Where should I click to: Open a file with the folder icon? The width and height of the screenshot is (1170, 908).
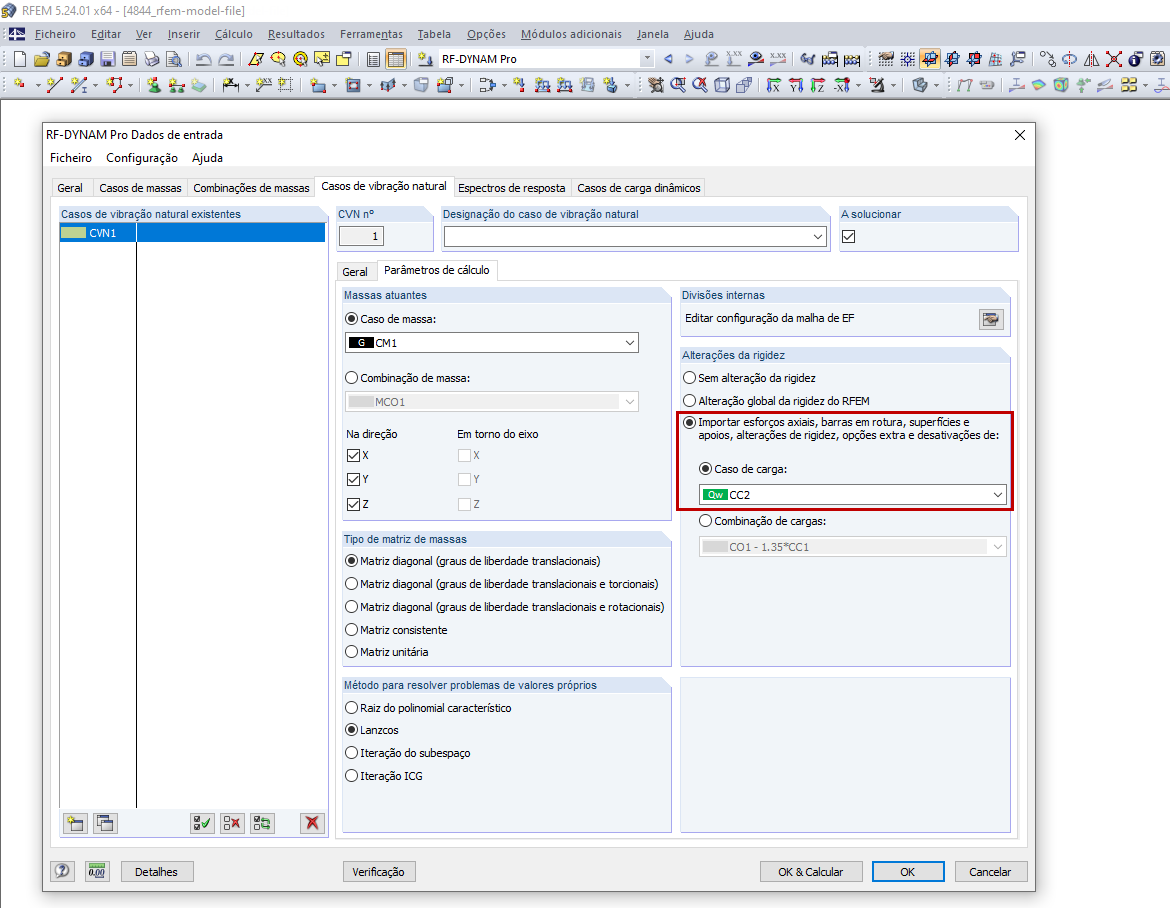tap(42, 59)
